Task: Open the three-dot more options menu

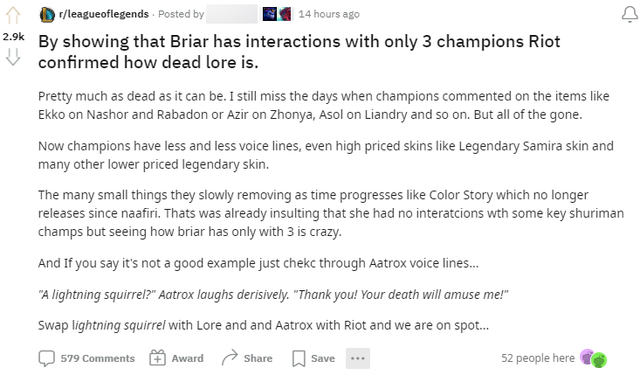Action: (358, 358)
